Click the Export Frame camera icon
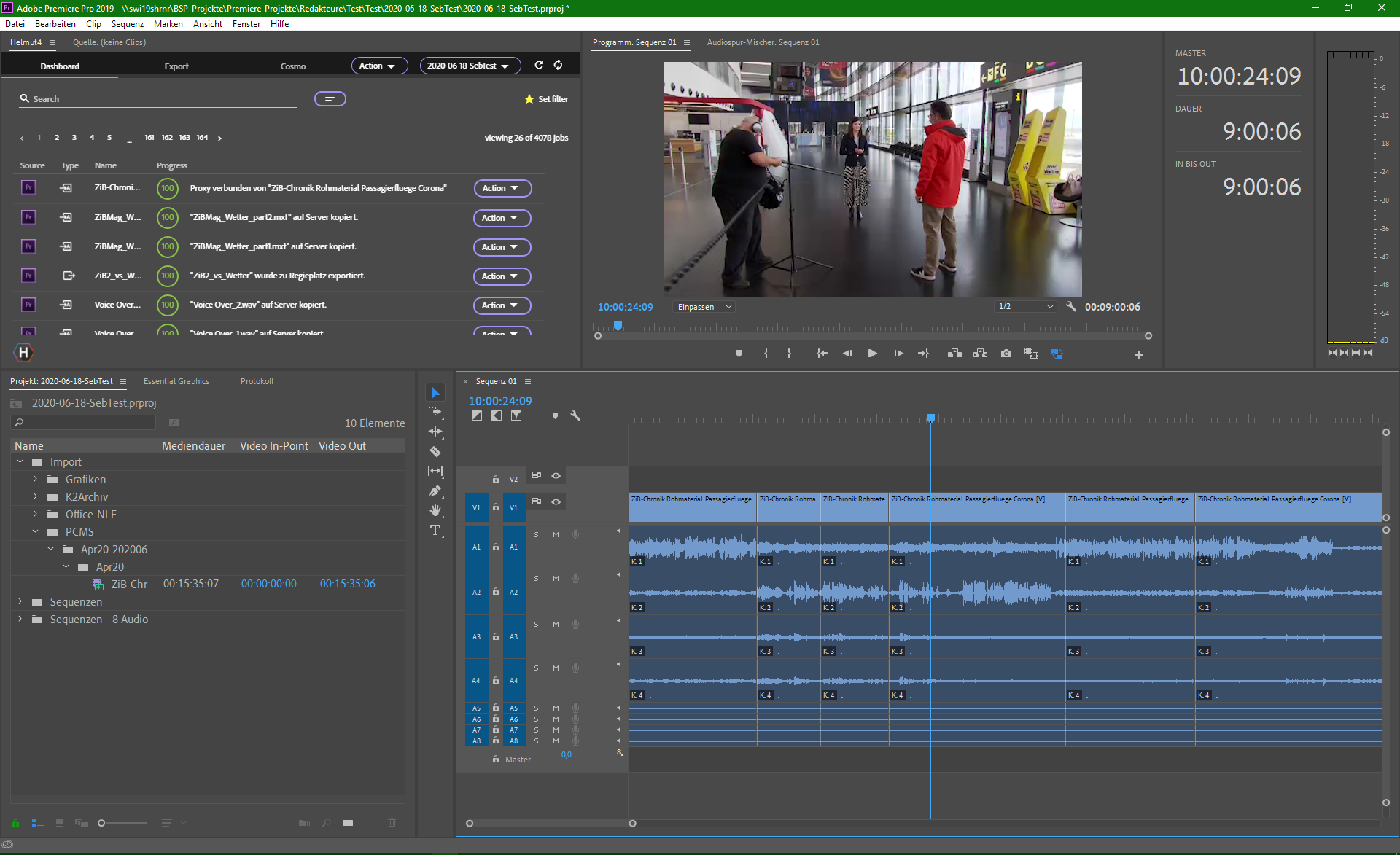The width and height of the screenshot is (1400, 855). [1006, 354]
